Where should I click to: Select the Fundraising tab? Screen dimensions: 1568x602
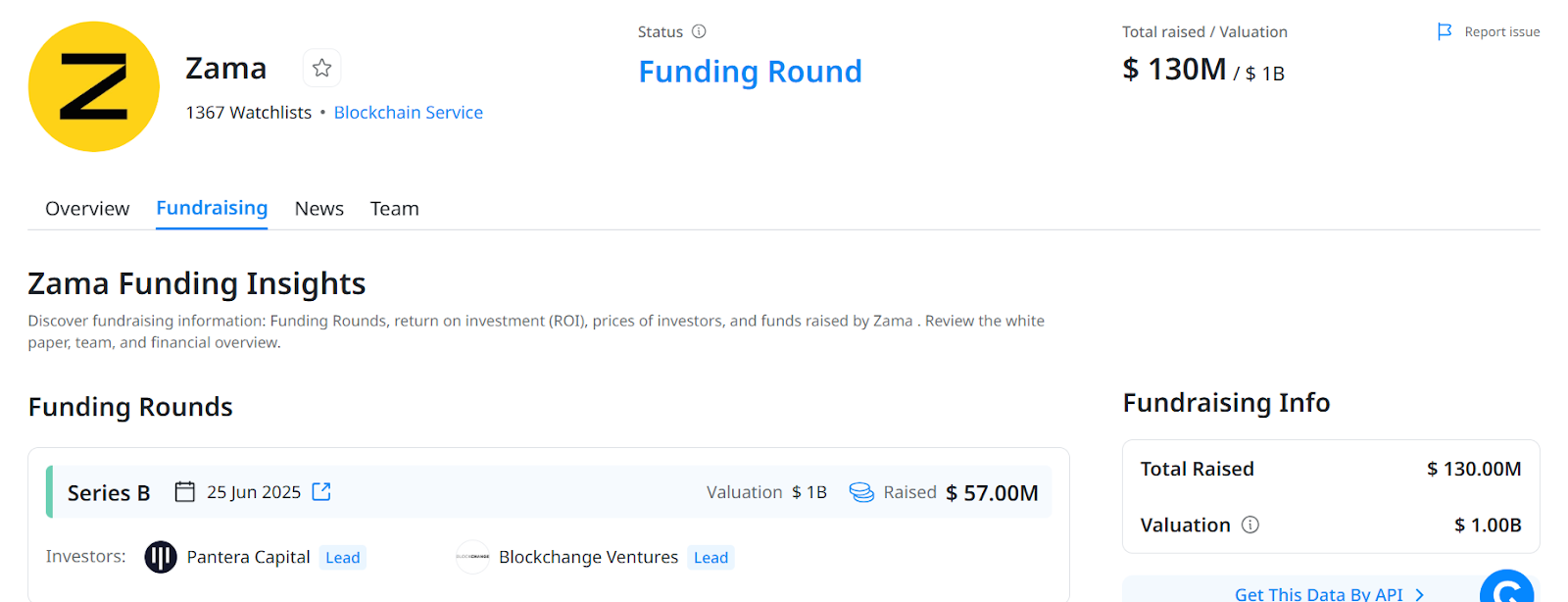point(212,208)
